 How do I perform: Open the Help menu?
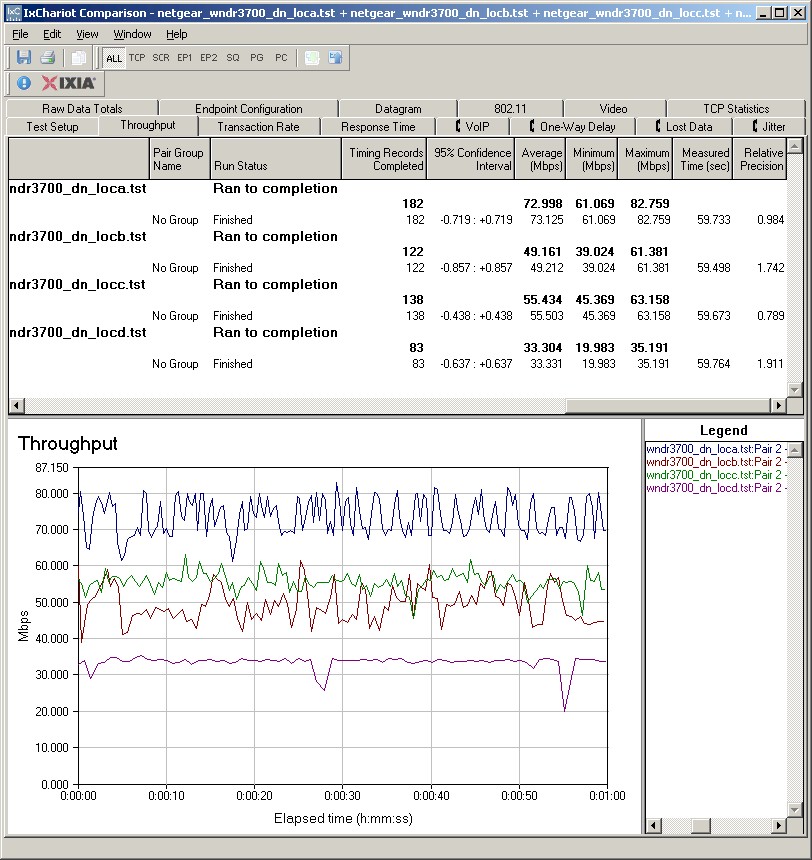tap(177, 34)
